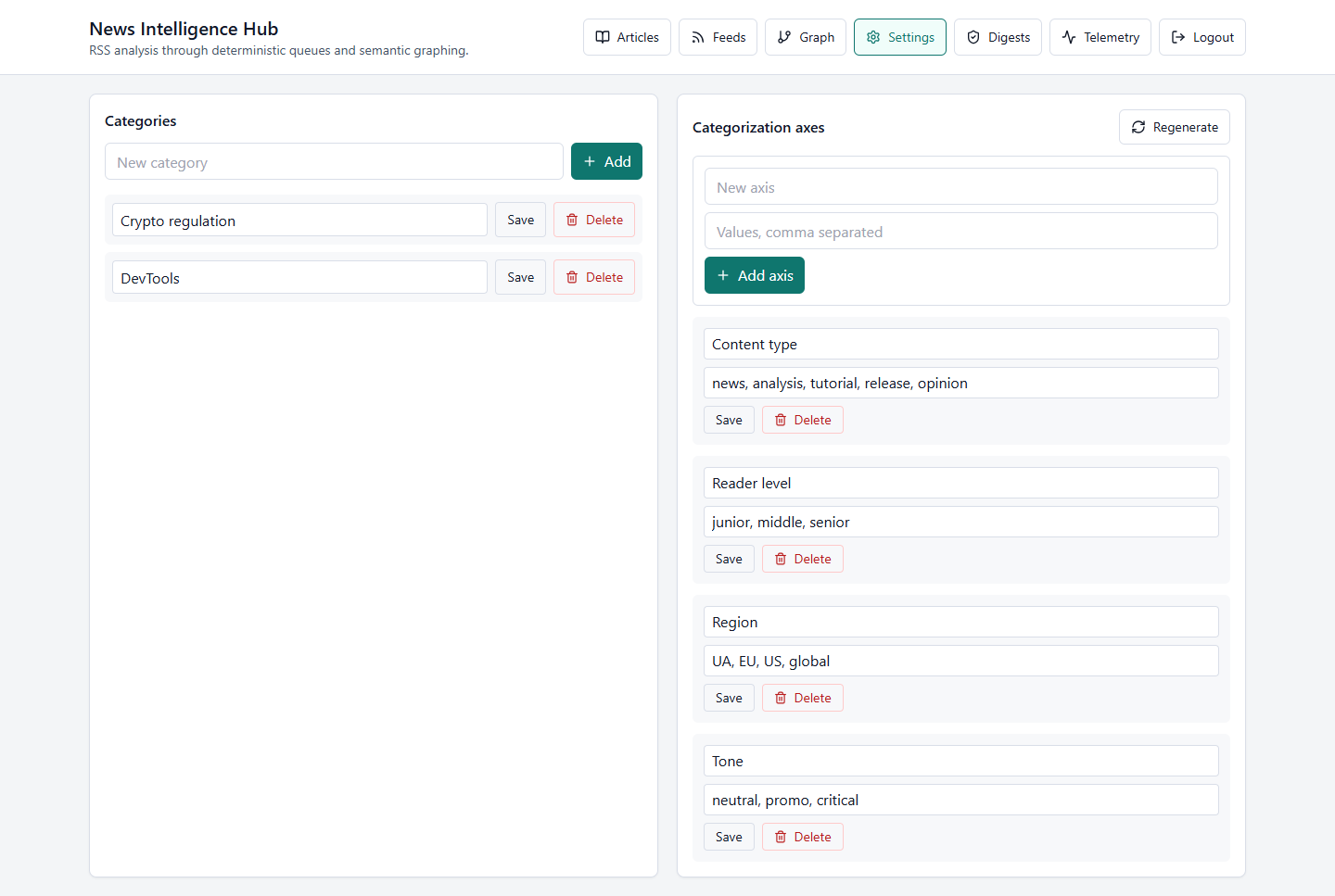Edit the Region axis name
Screen dimensions: 1335x896
[961, 622]
